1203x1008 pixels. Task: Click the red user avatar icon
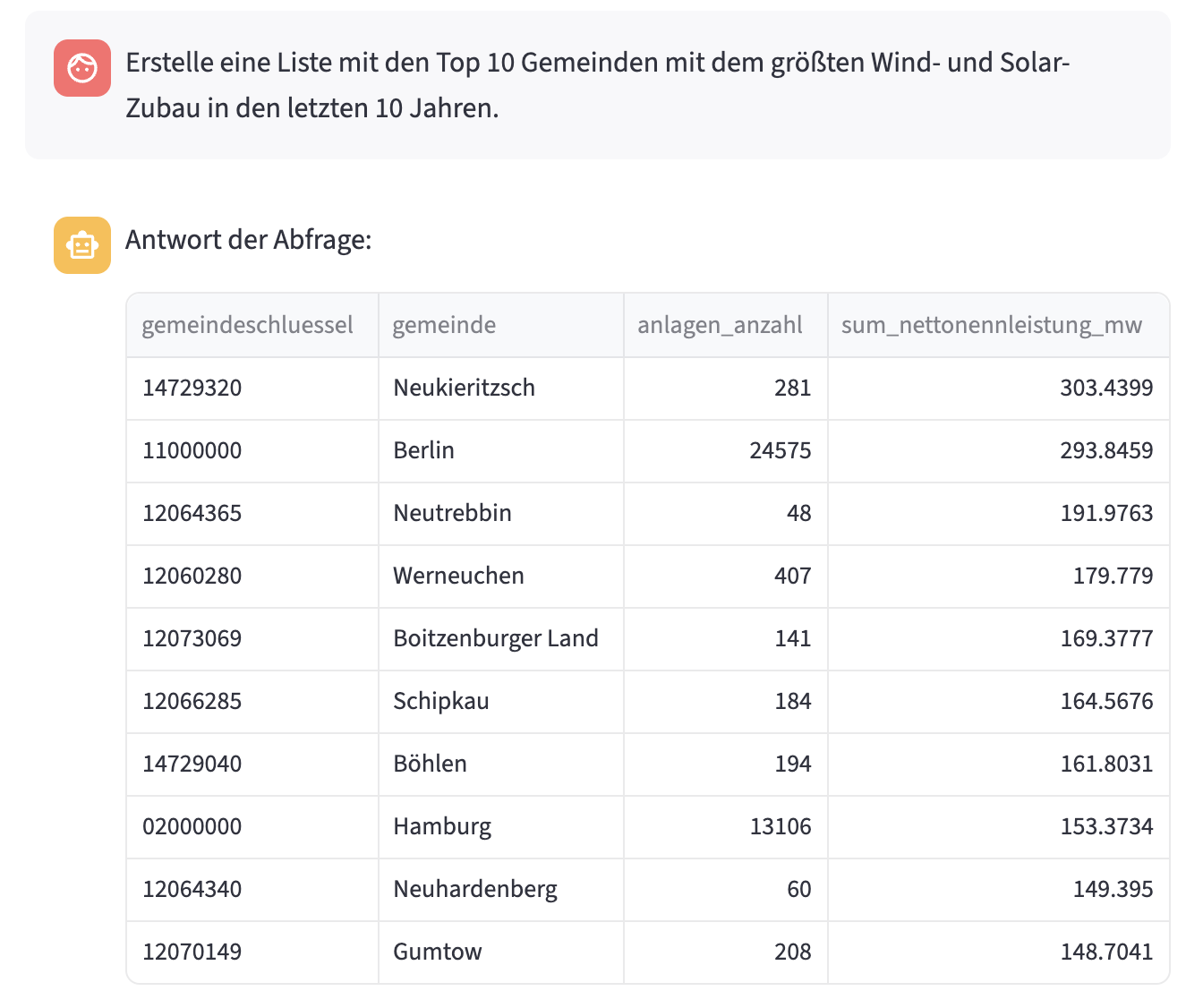82,68
